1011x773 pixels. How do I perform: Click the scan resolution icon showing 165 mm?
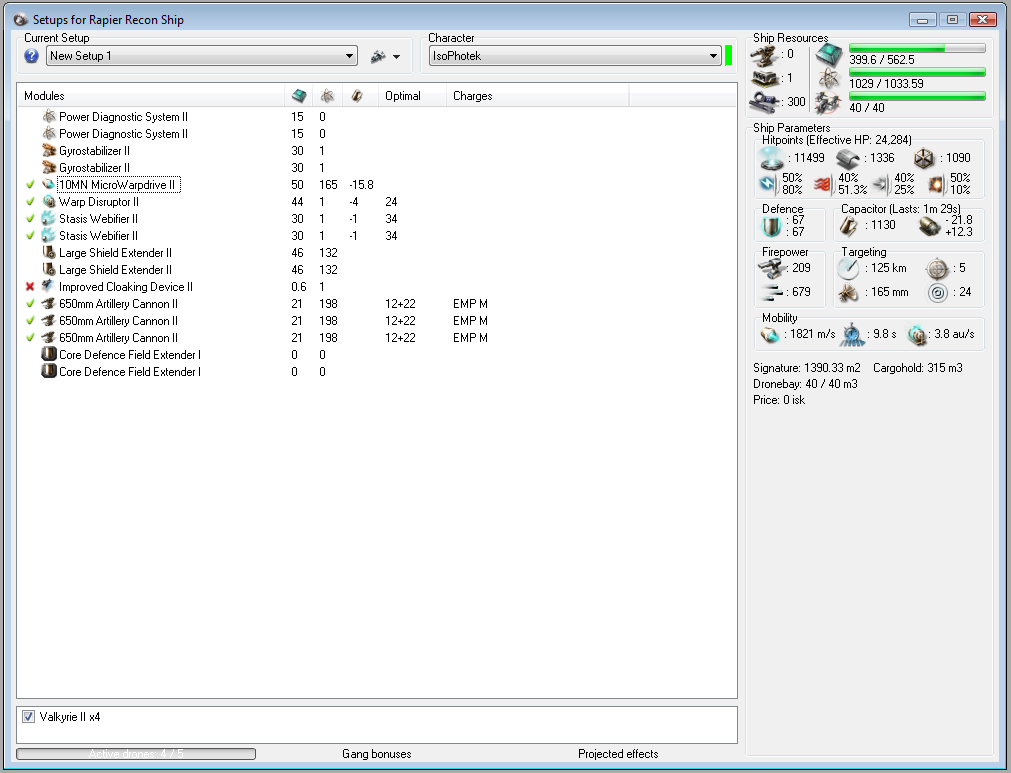(848, 293)
